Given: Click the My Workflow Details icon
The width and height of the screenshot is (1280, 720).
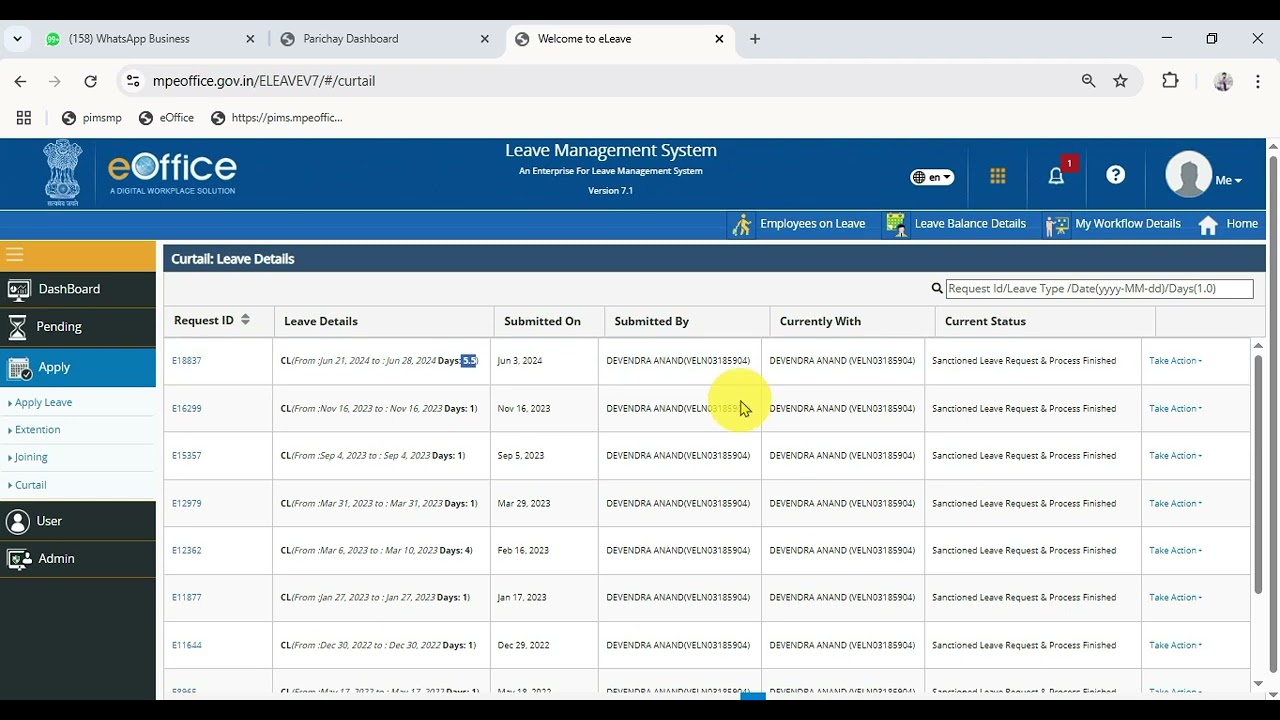Looking at the screenshot, I should point(1057,225).
